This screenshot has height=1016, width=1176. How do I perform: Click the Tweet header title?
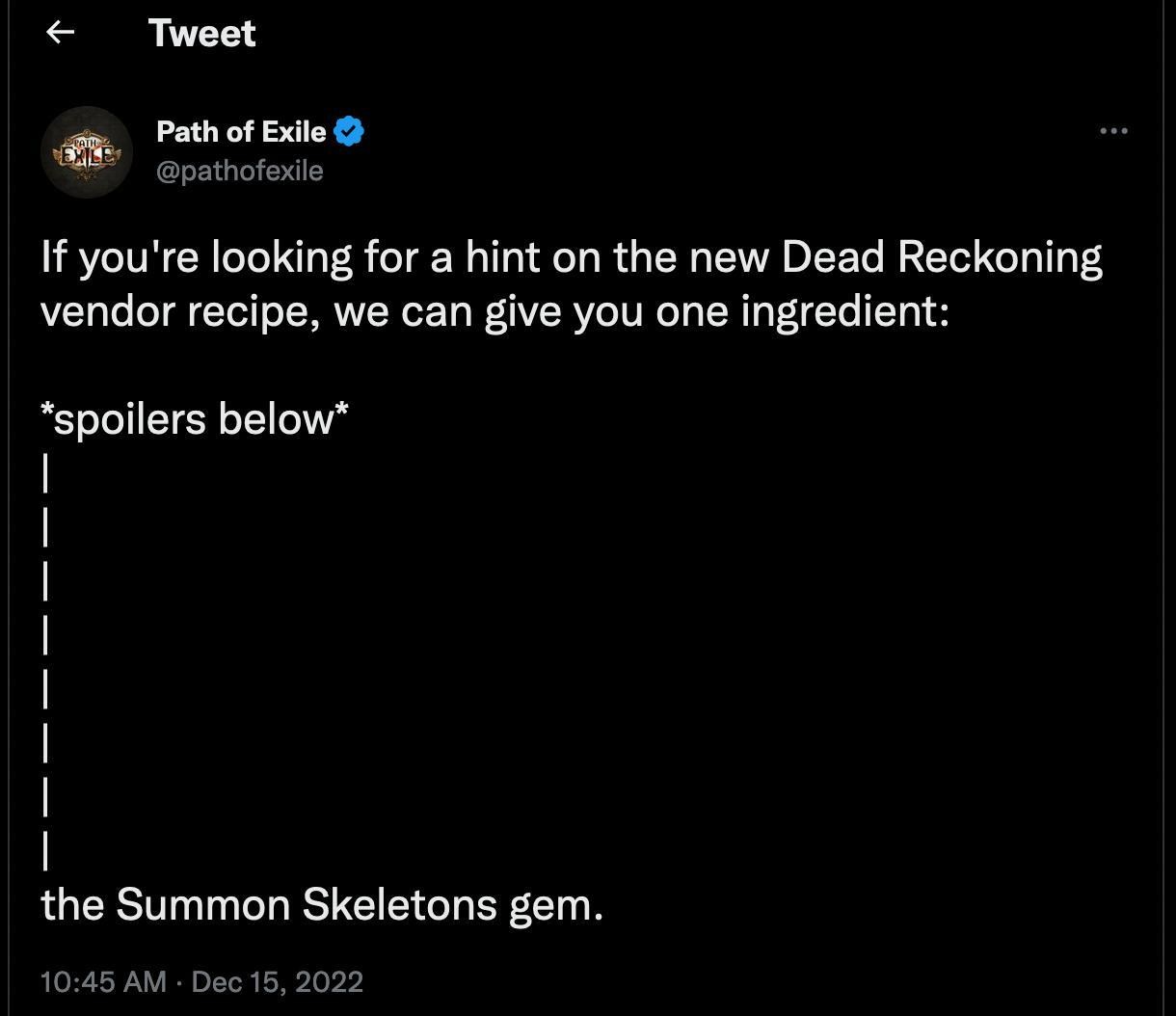[x=202, y=33]
